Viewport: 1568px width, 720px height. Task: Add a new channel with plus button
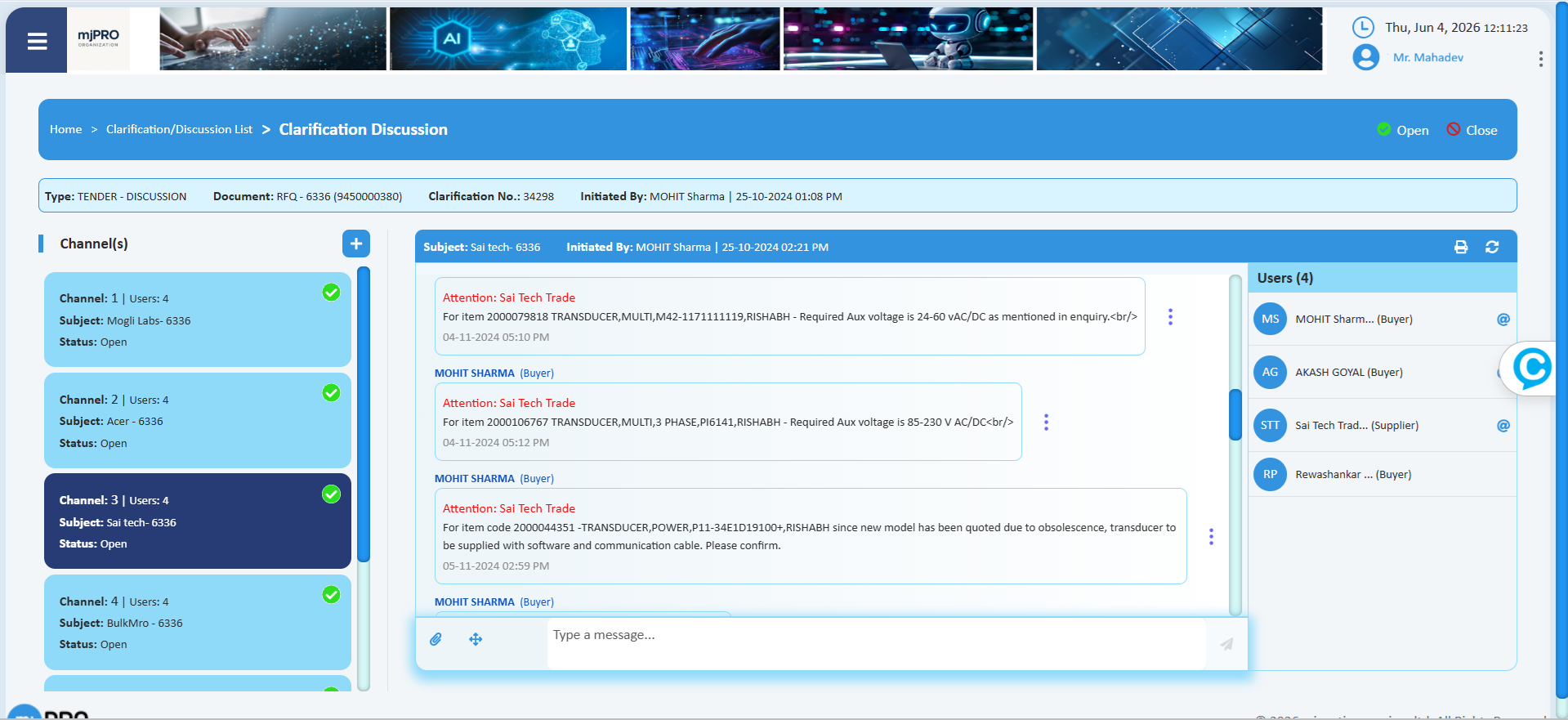tap(356, 244)
